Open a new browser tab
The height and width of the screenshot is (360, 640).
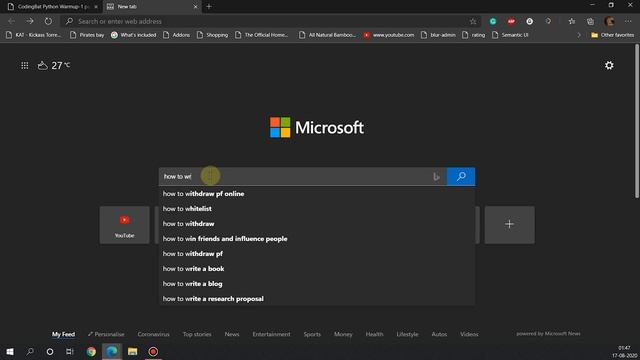[209, 7]
